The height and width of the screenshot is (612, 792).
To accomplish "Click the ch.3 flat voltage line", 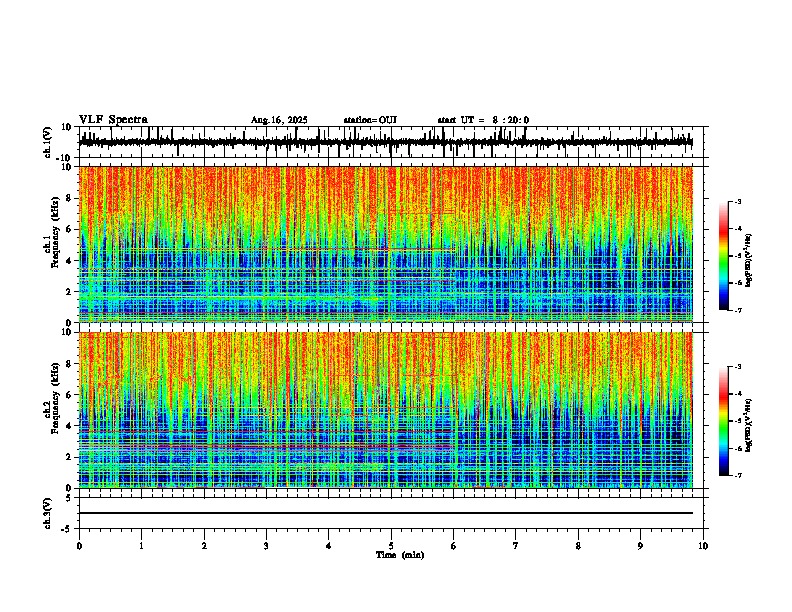I will click(x=385, y=513).
